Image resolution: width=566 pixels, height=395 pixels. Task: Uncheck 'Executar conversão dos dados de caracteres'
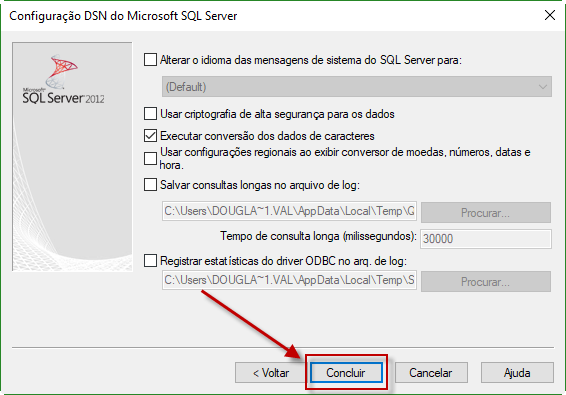click(x=150, y=136)
